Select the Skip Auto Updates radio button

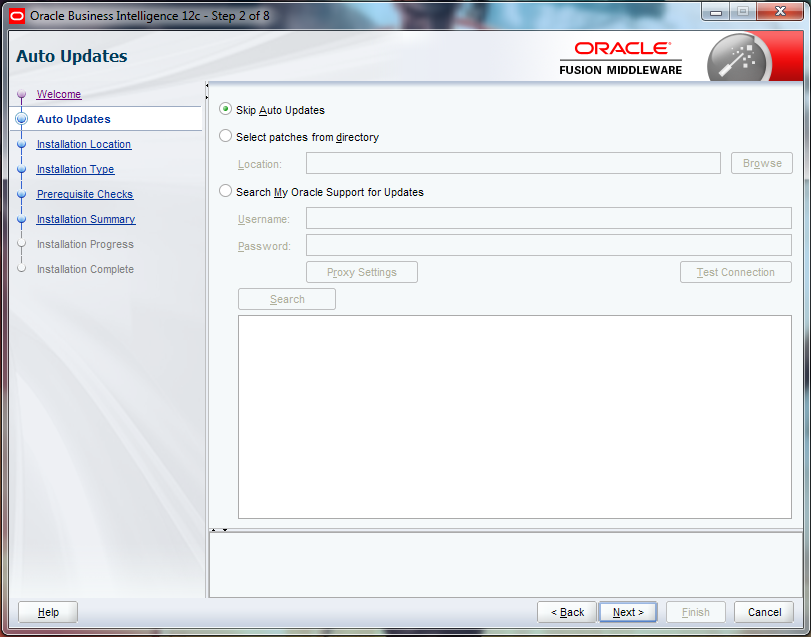point(225,109)
